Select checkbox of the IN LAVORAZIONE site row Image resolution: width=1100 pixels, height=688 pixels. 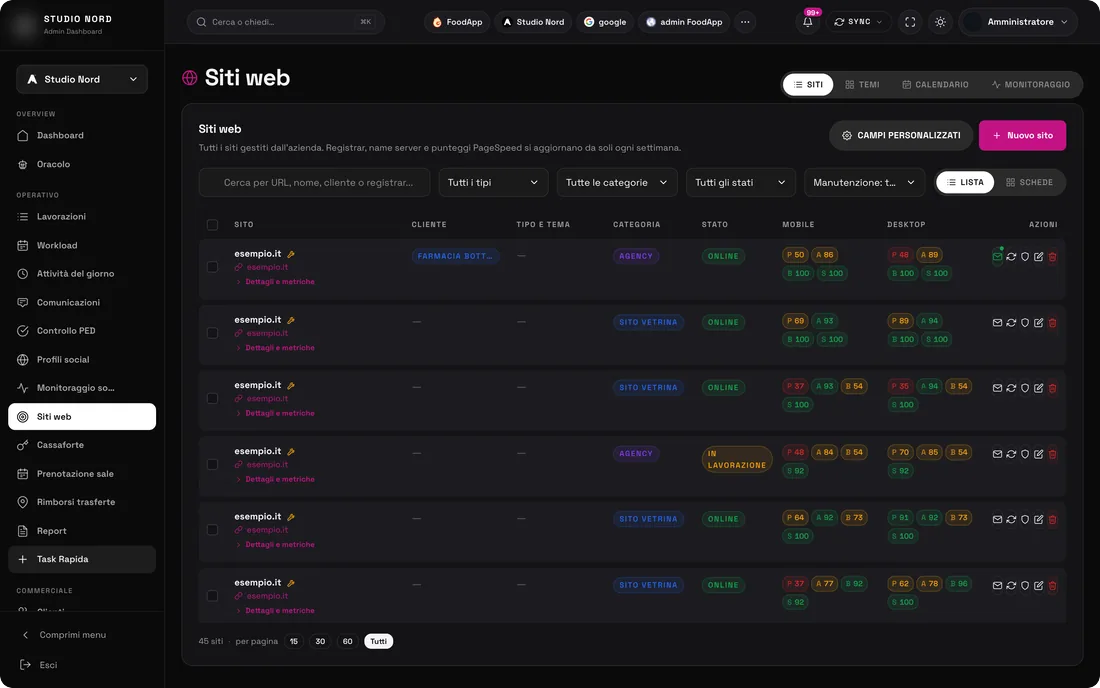point(212,464)
